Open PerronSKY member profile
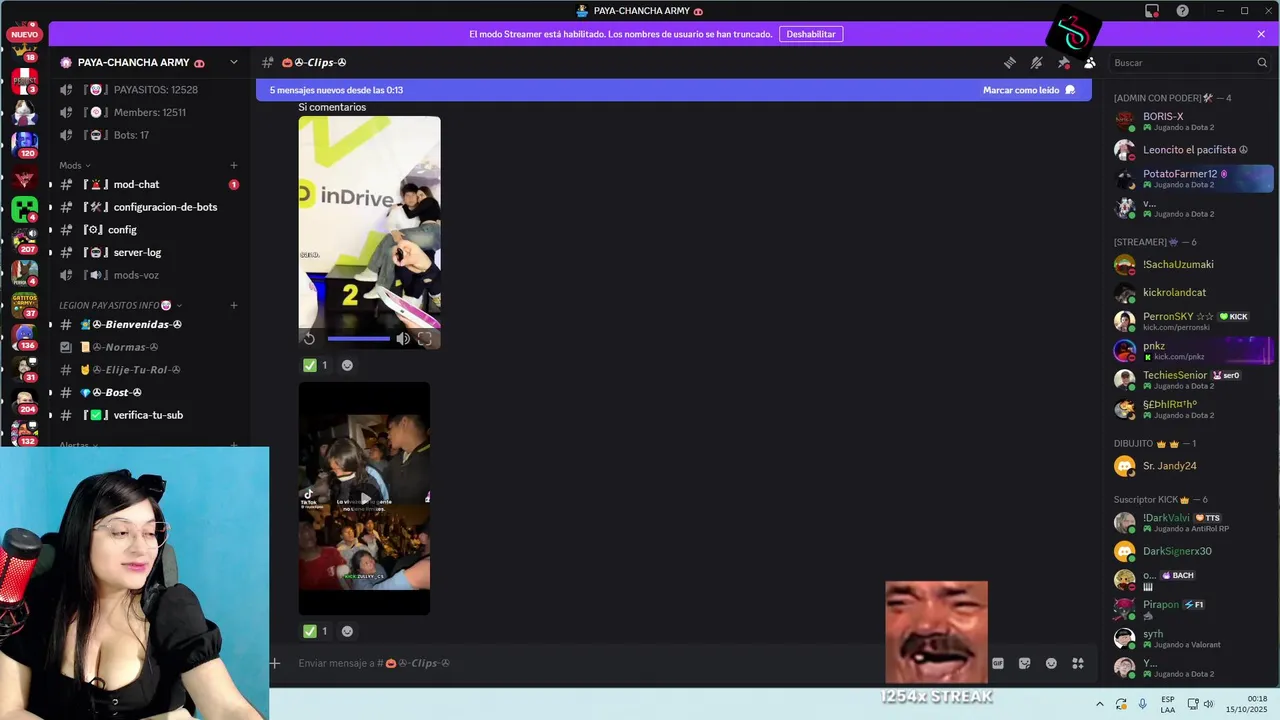Image resolution: width=1280 pixels, height=720 pixels. click(1192, 321)
